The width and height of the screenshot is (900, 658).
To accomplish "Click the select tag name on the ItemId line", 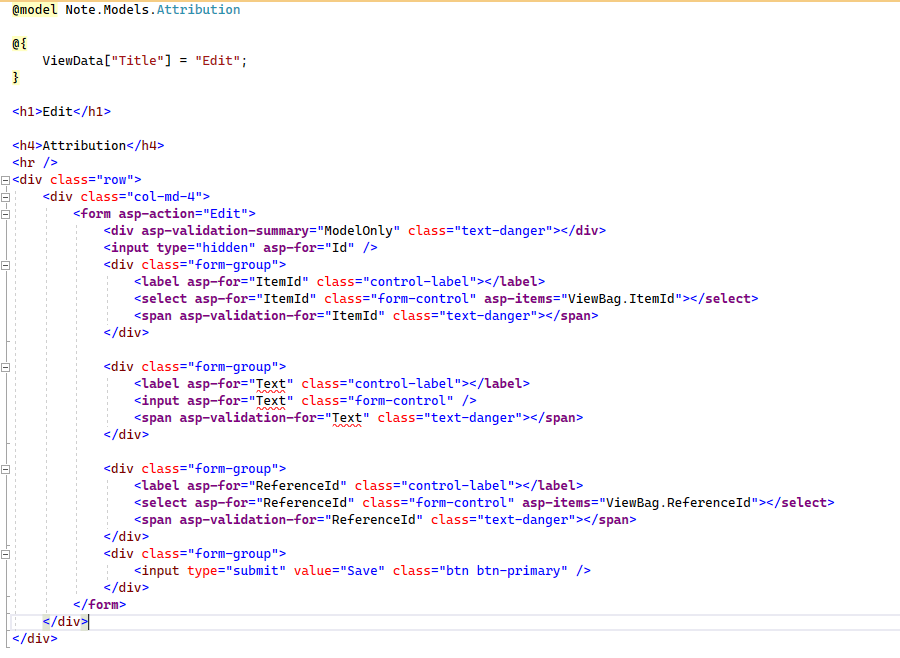I will point(164,299).
